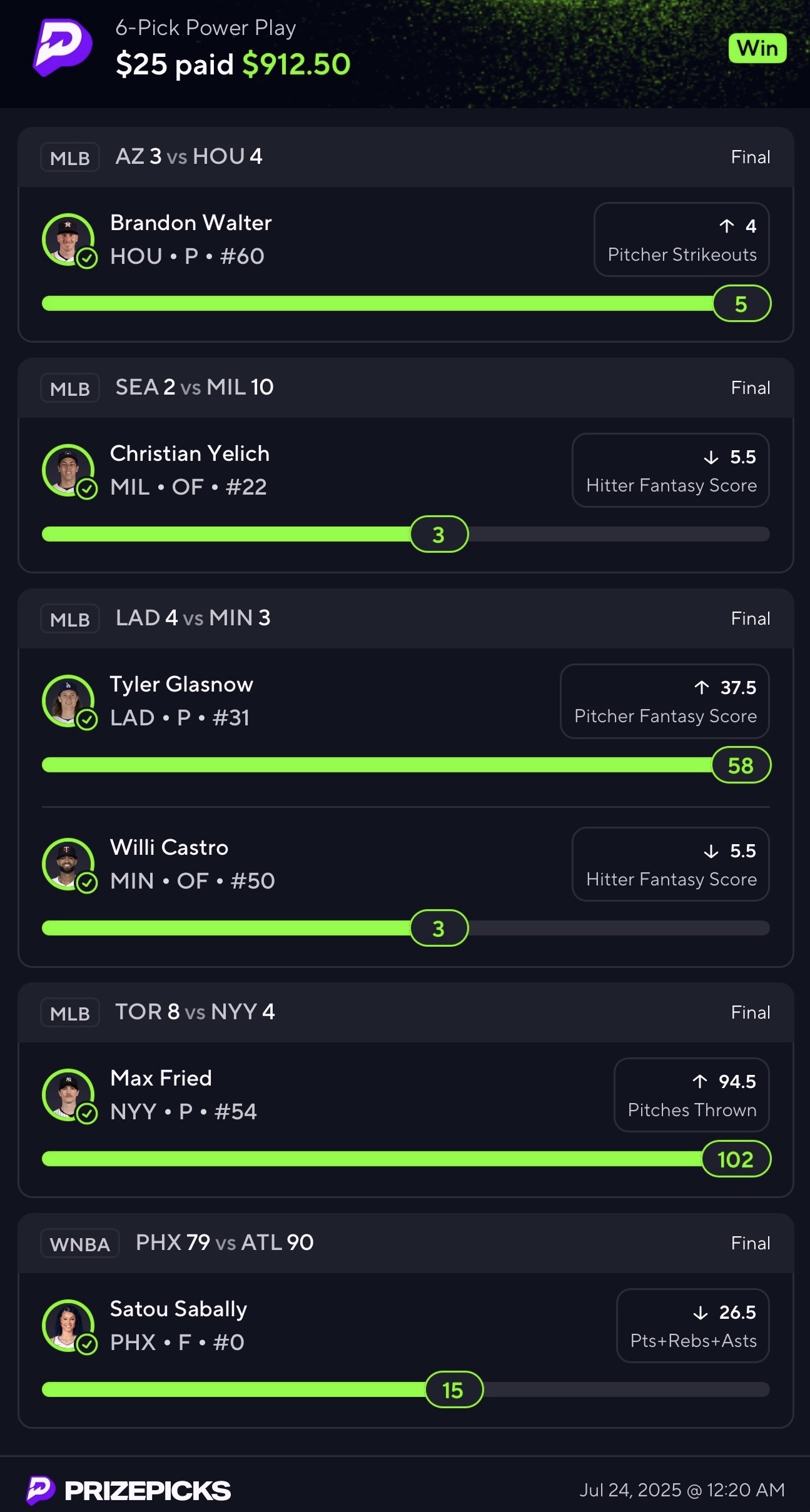Screen dimensions: 810x1512
Task: Click the WNBA league tag
Action: pyautogui.click(x=79, y=1243)
